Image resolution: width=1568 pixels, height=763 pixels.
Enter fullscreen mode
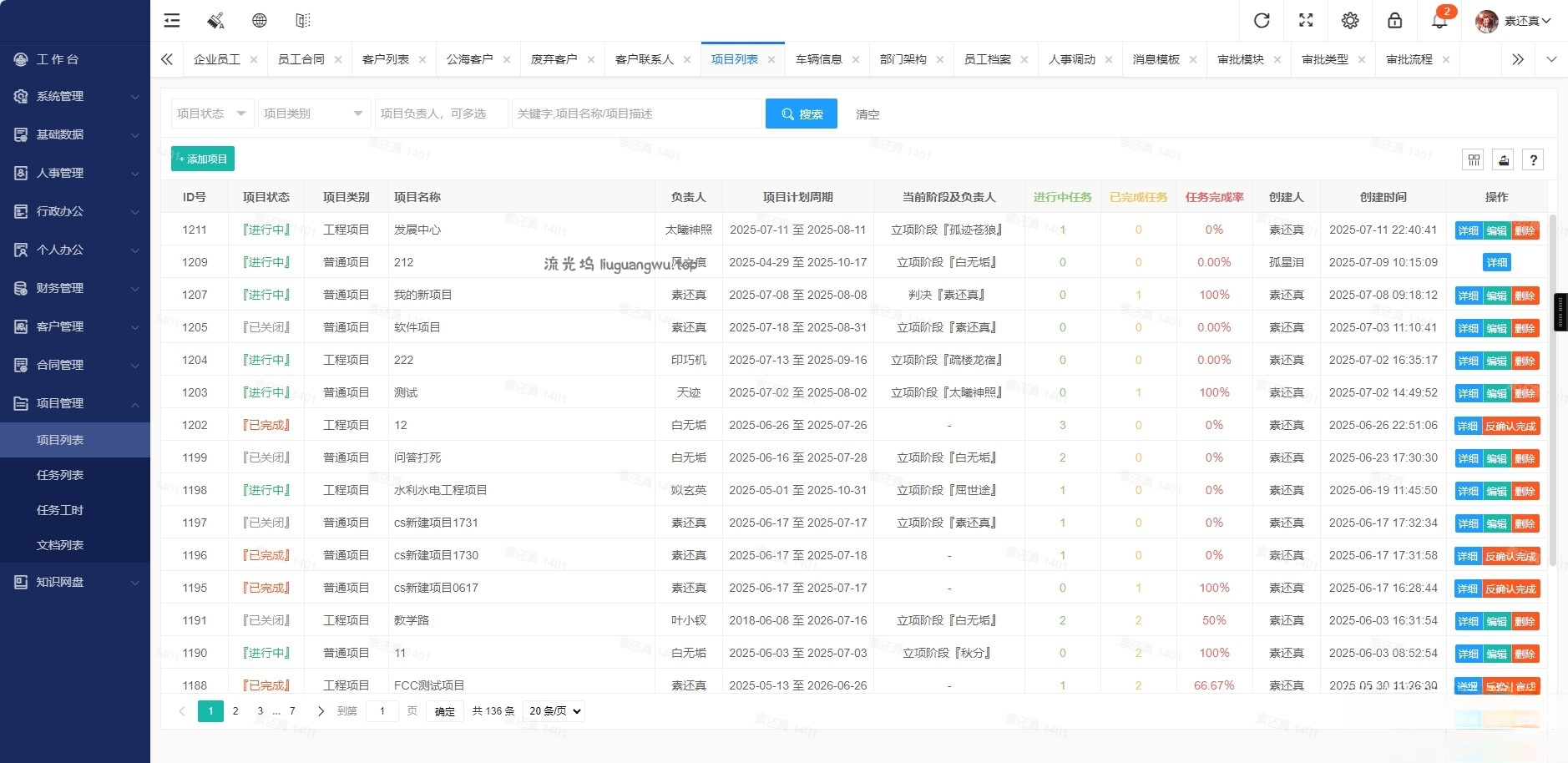[x=1306, y=20]
